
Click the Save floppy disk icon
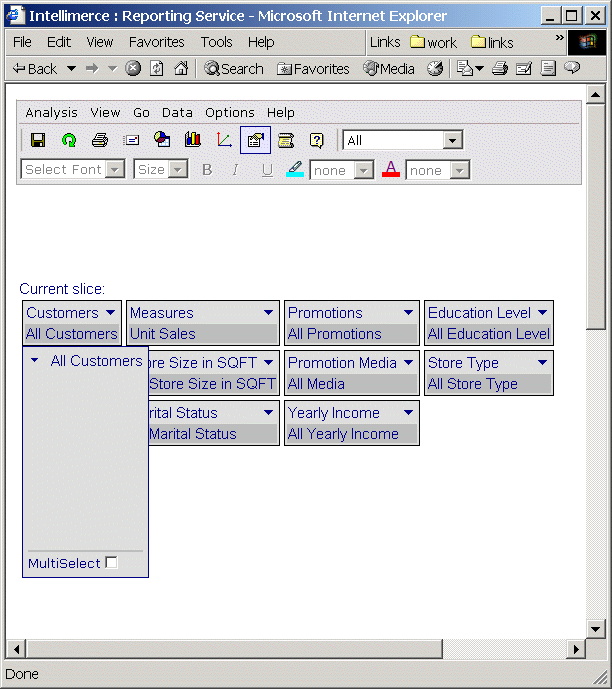pyautogui.click(x=38, y=140)
